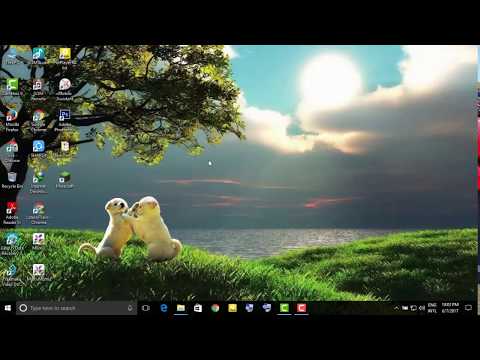Click the Cortana search box
This screenshot has width=480, height=360.
[x=76, y=308]
